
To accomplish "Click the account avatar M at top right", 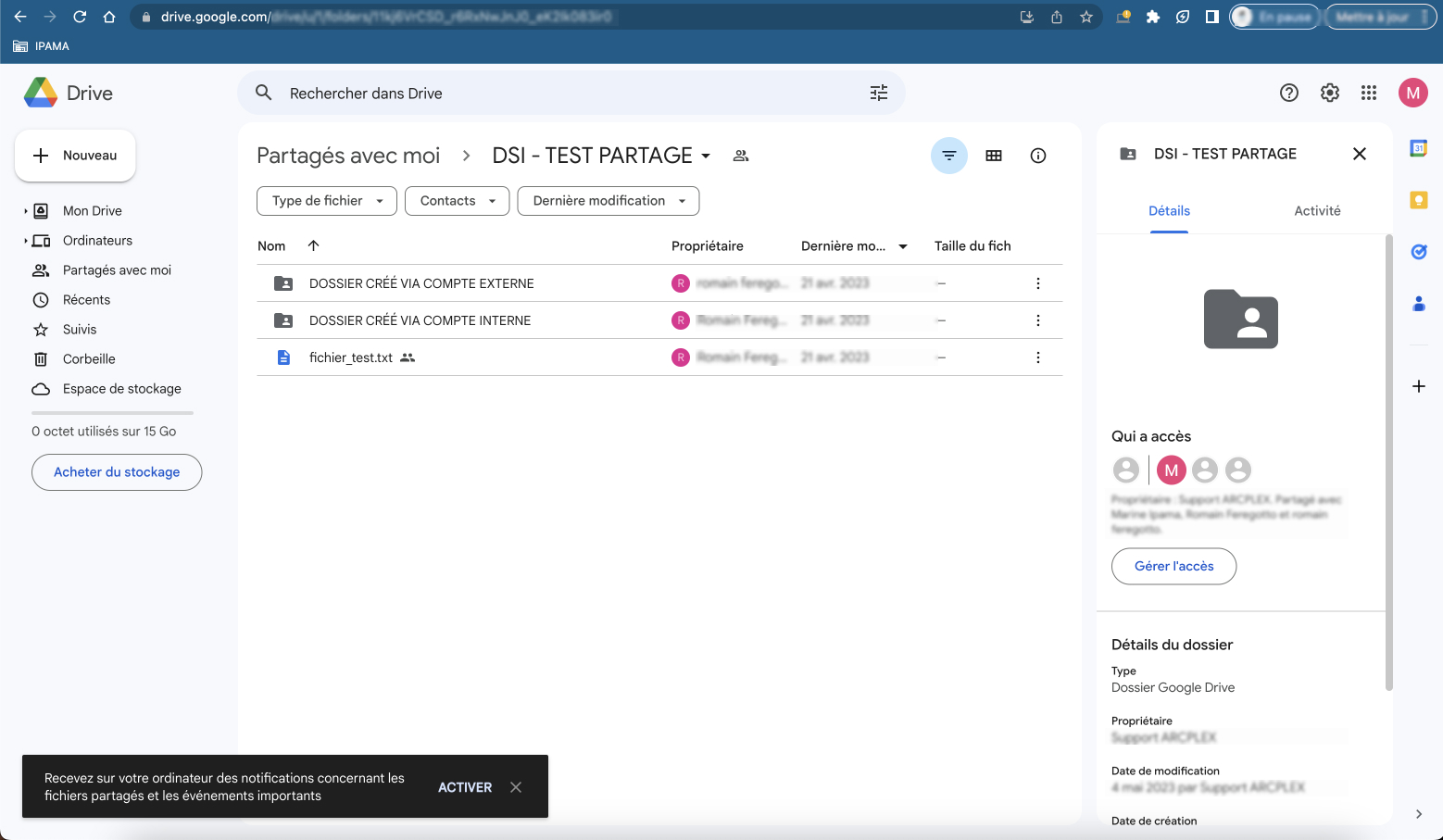I will pos(1413,93).
